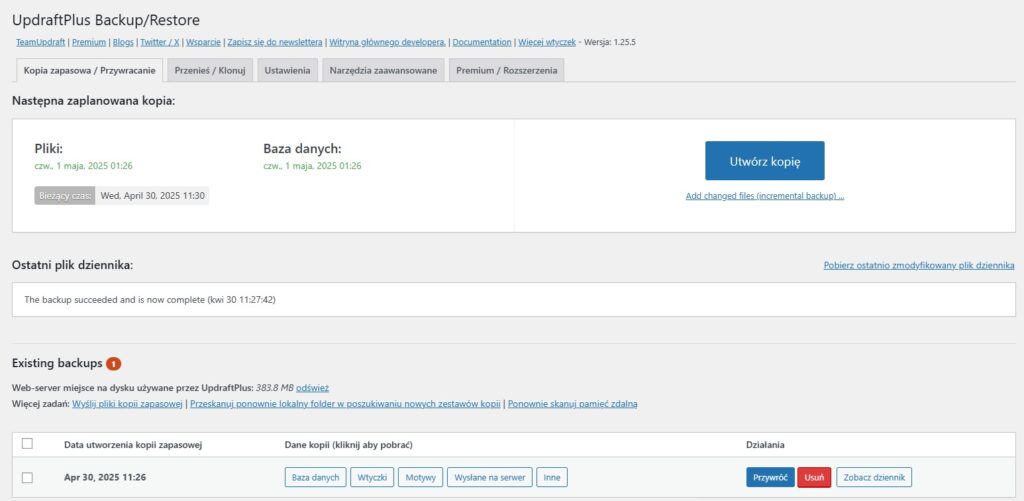This screenshot has width=1024, height=501.
Task: Go to Narzędzia zaawansowane tab
Action: (383, 71)
